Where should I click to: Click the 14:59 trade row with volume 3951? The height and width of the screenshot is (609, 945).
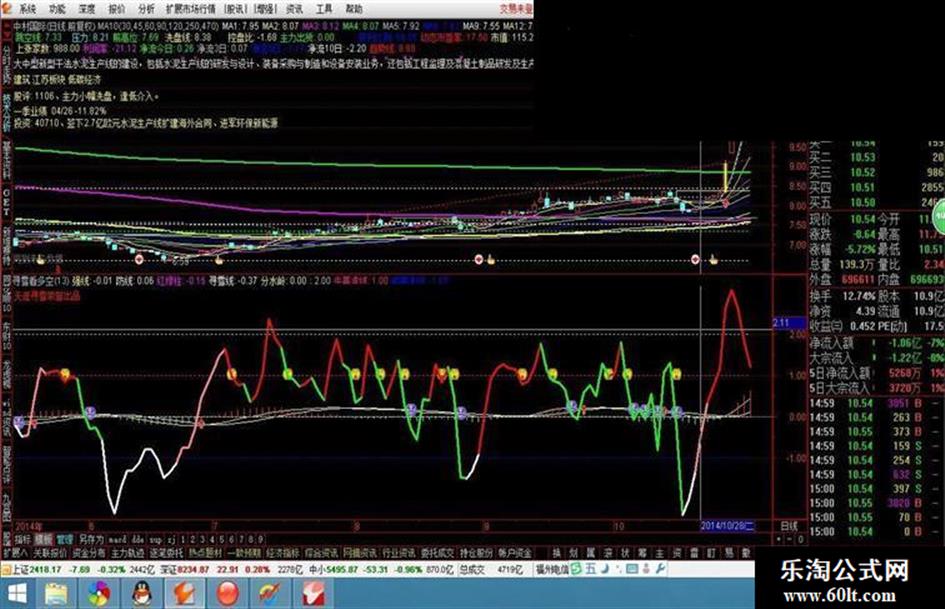(x=876, y=403)
